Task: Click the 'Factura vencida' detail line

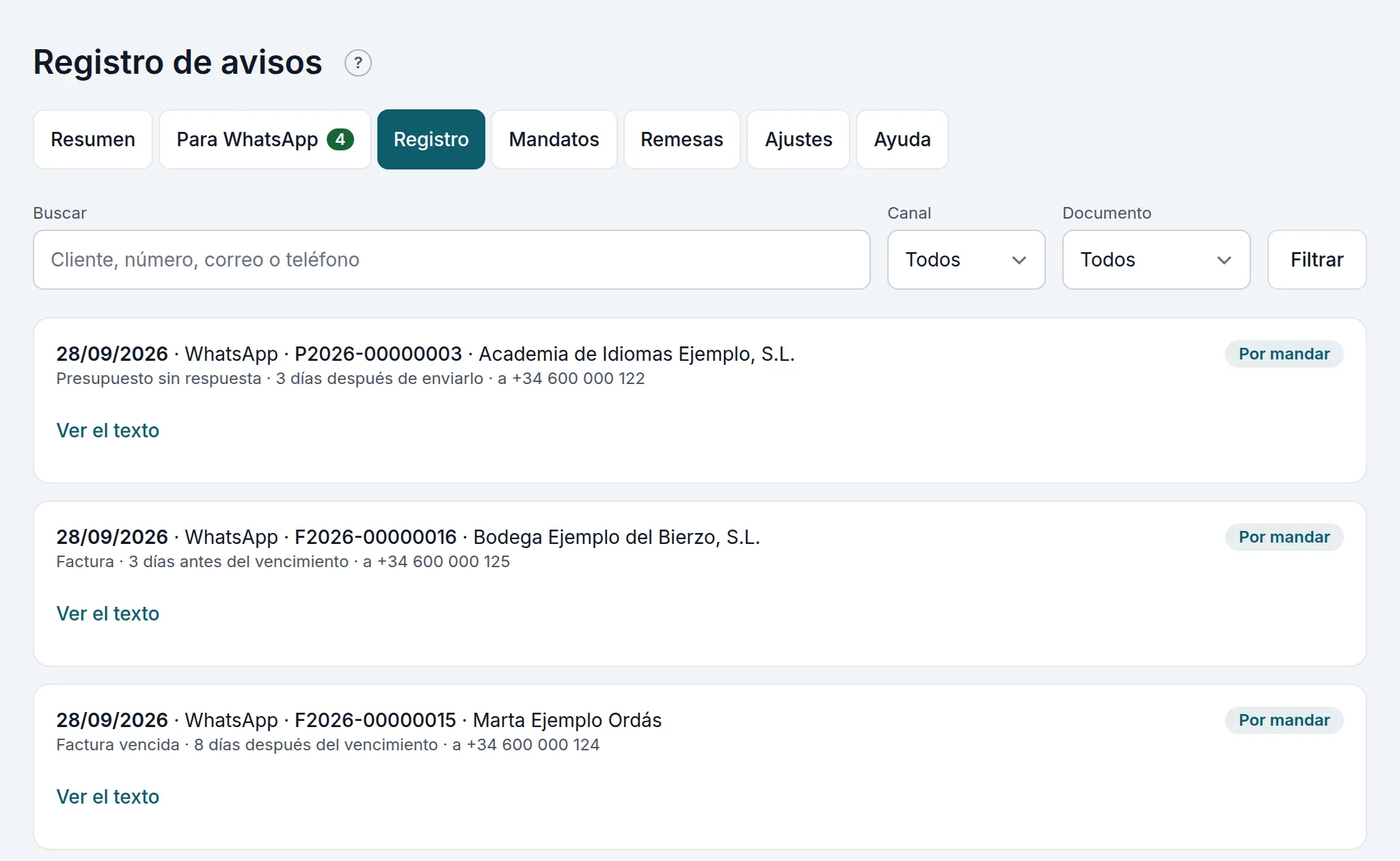Action: [x=328, y=745]
